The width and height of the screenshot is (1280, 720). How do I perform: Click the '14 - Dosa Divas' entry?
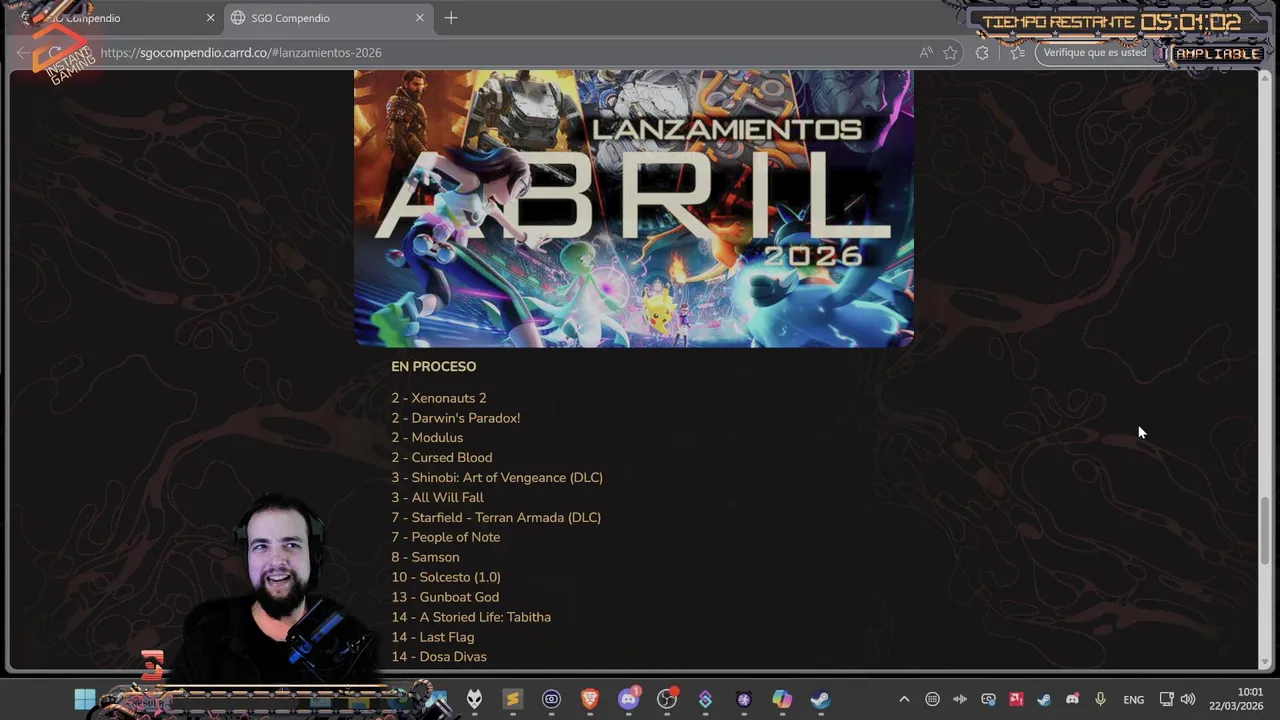pos(439,657)
